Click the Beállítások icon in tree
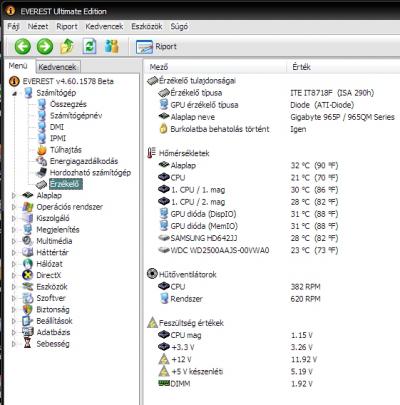The width and height of the screenshot is (400, 405). pyautogui.click(x=27, y=321)
